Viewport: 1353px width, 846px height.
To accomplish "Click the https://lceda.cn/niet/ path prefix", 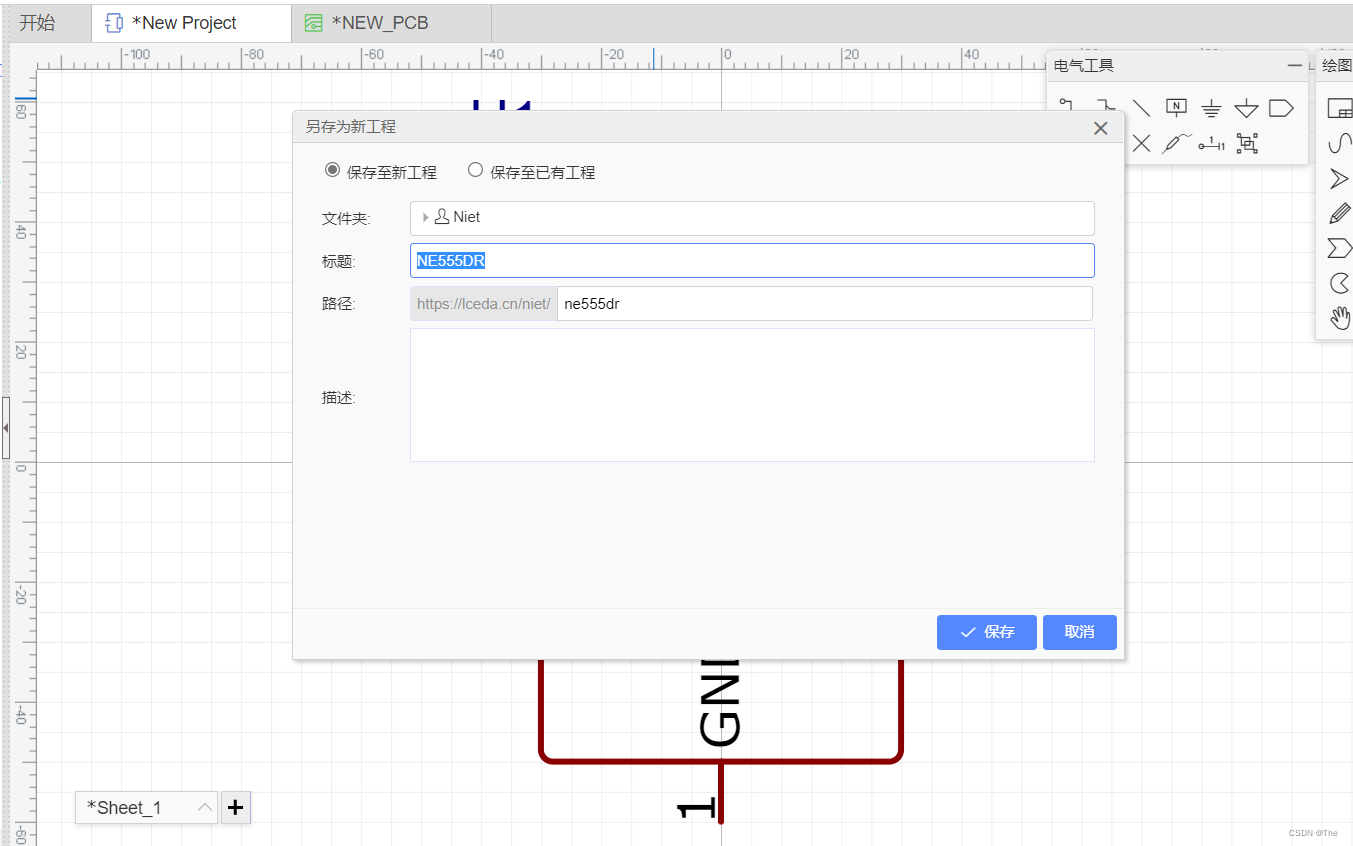I will pos(484,304).
